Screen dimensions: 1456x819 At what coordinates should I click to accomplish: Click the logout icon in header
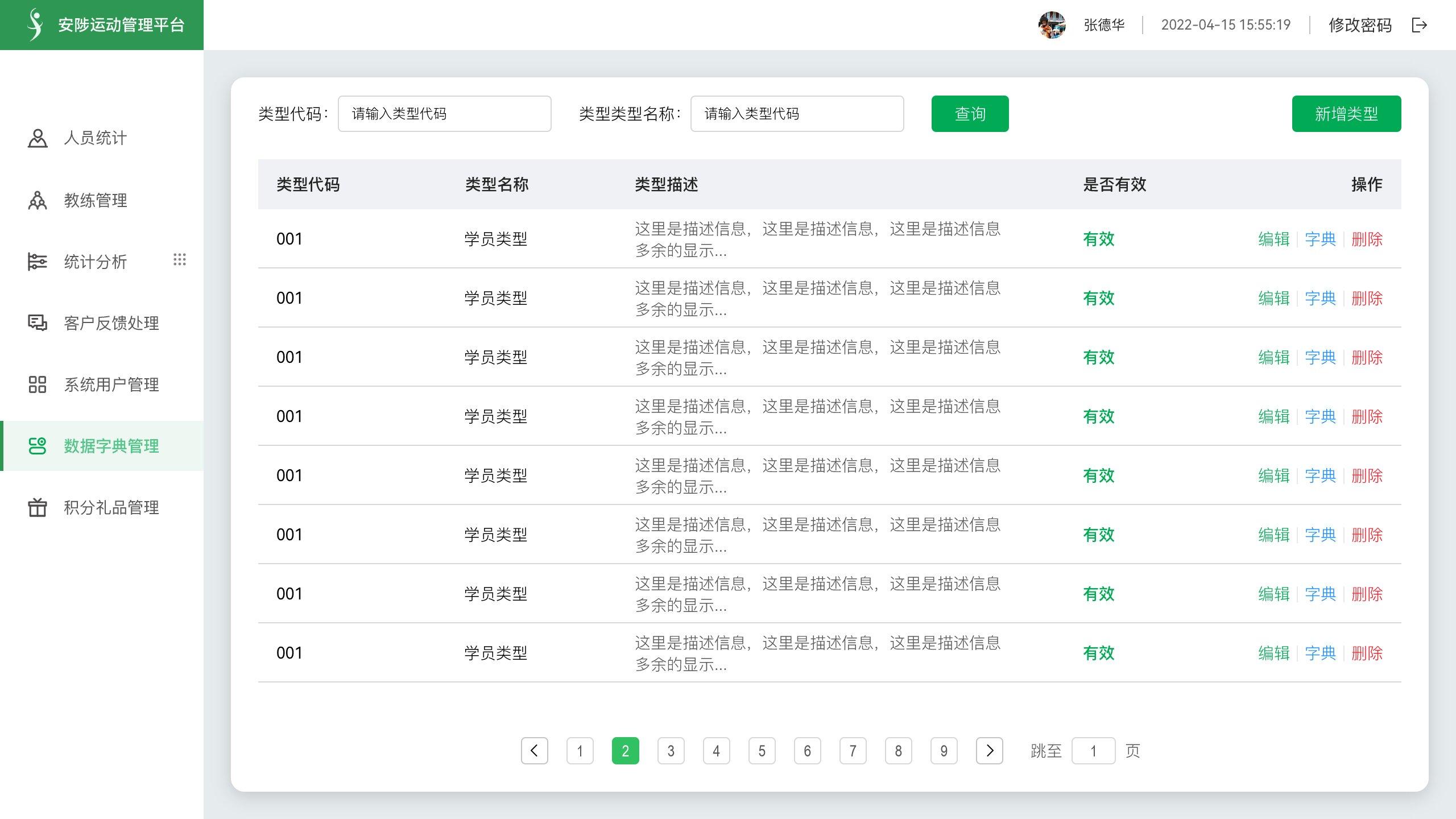point(1420,25)
